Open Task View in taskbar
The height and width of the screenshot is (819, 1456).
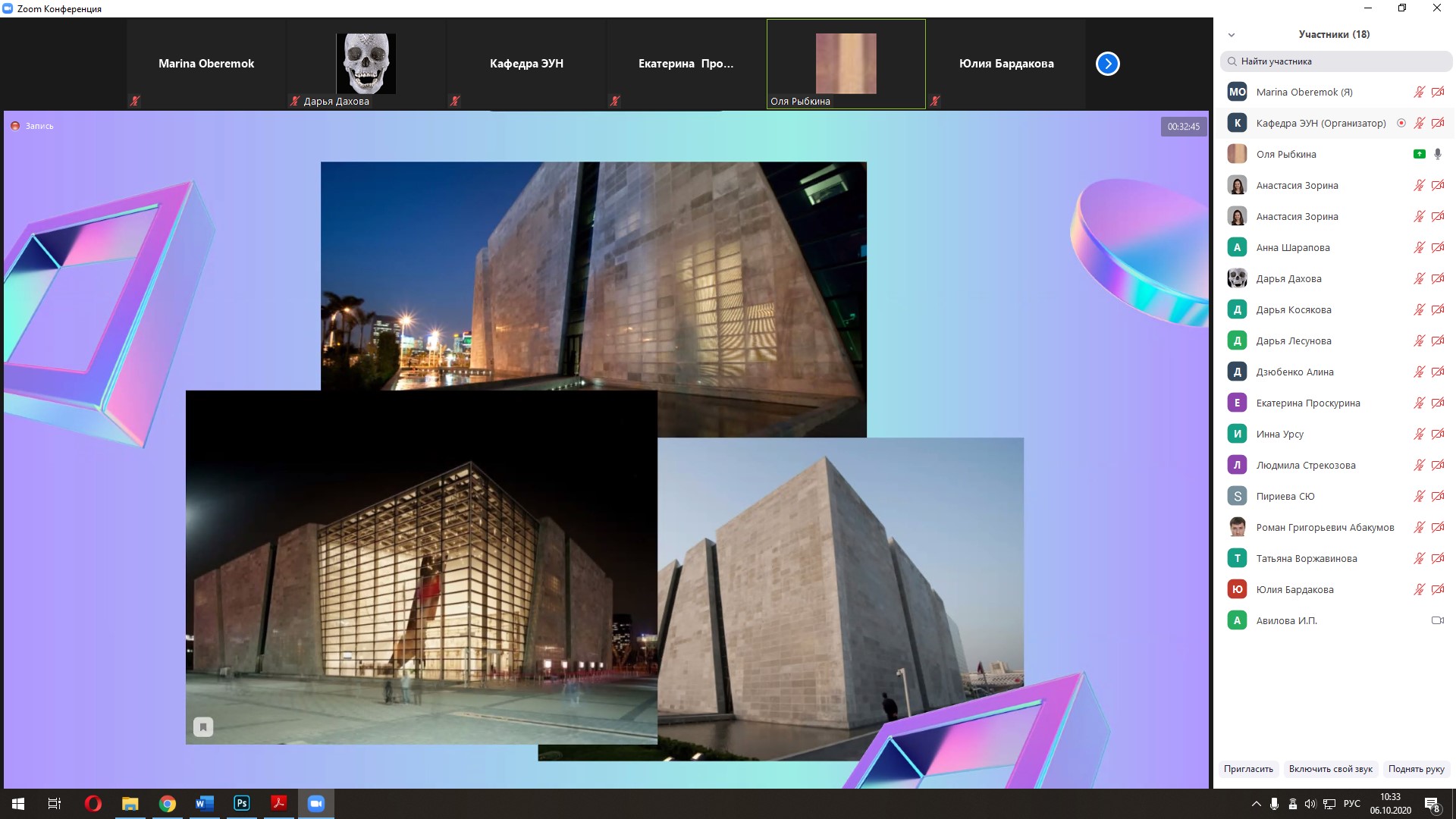coord(55,804)
